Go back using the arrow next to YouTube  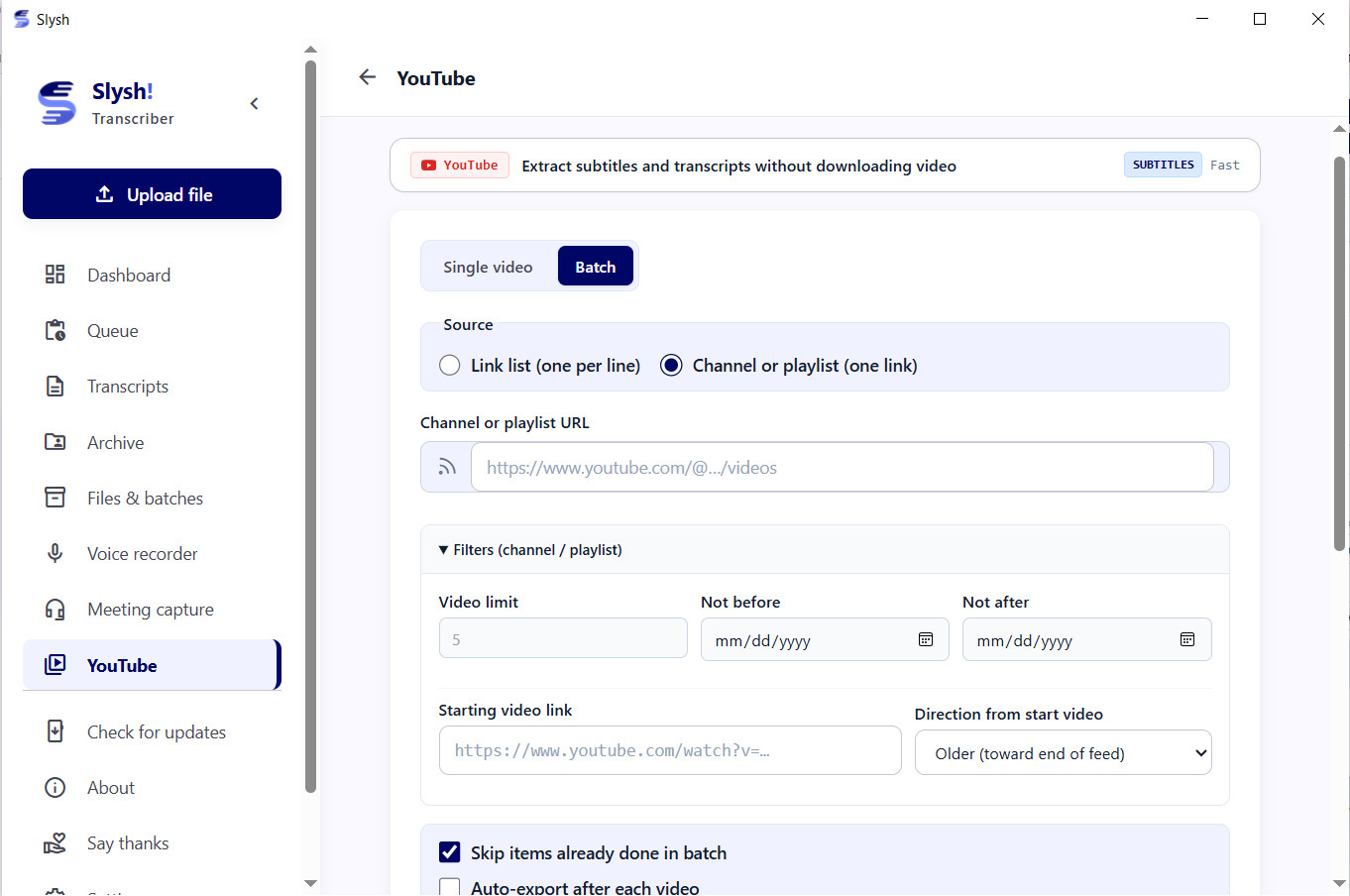click(368, 77)
